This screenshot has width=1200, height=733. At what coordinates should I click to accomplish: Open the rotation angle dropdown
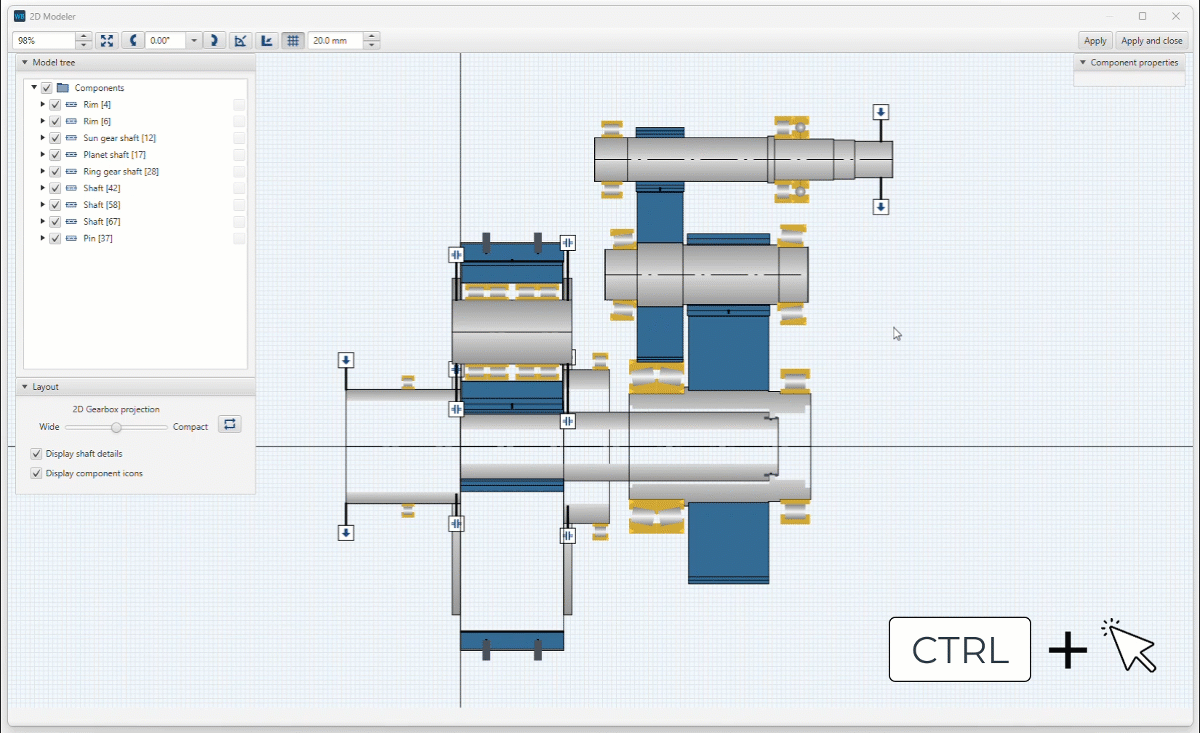pos(194,41)
